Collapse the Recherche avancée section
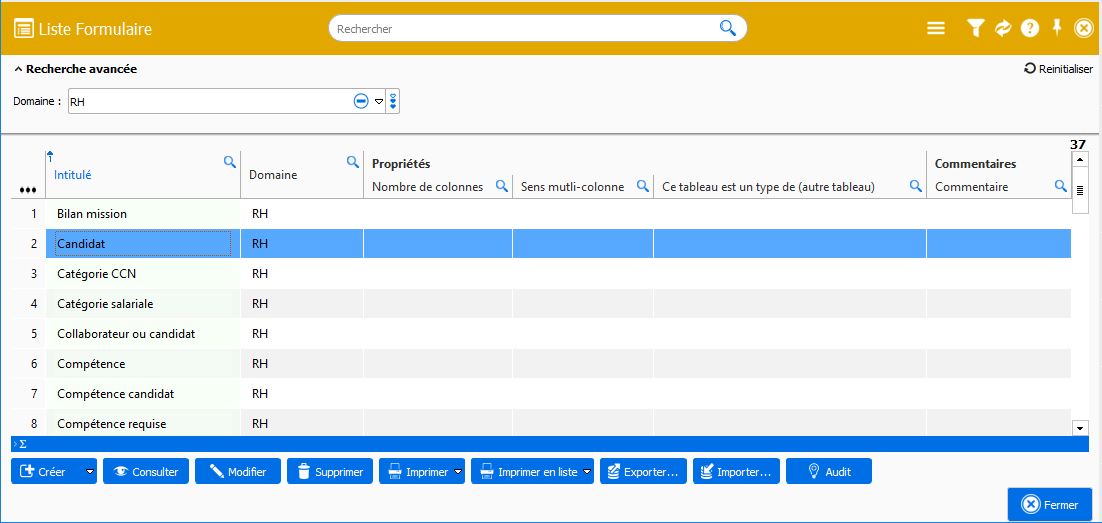The height and width of the screenshot is (523, 1102). pyautogui.click(x=18, y=70)
